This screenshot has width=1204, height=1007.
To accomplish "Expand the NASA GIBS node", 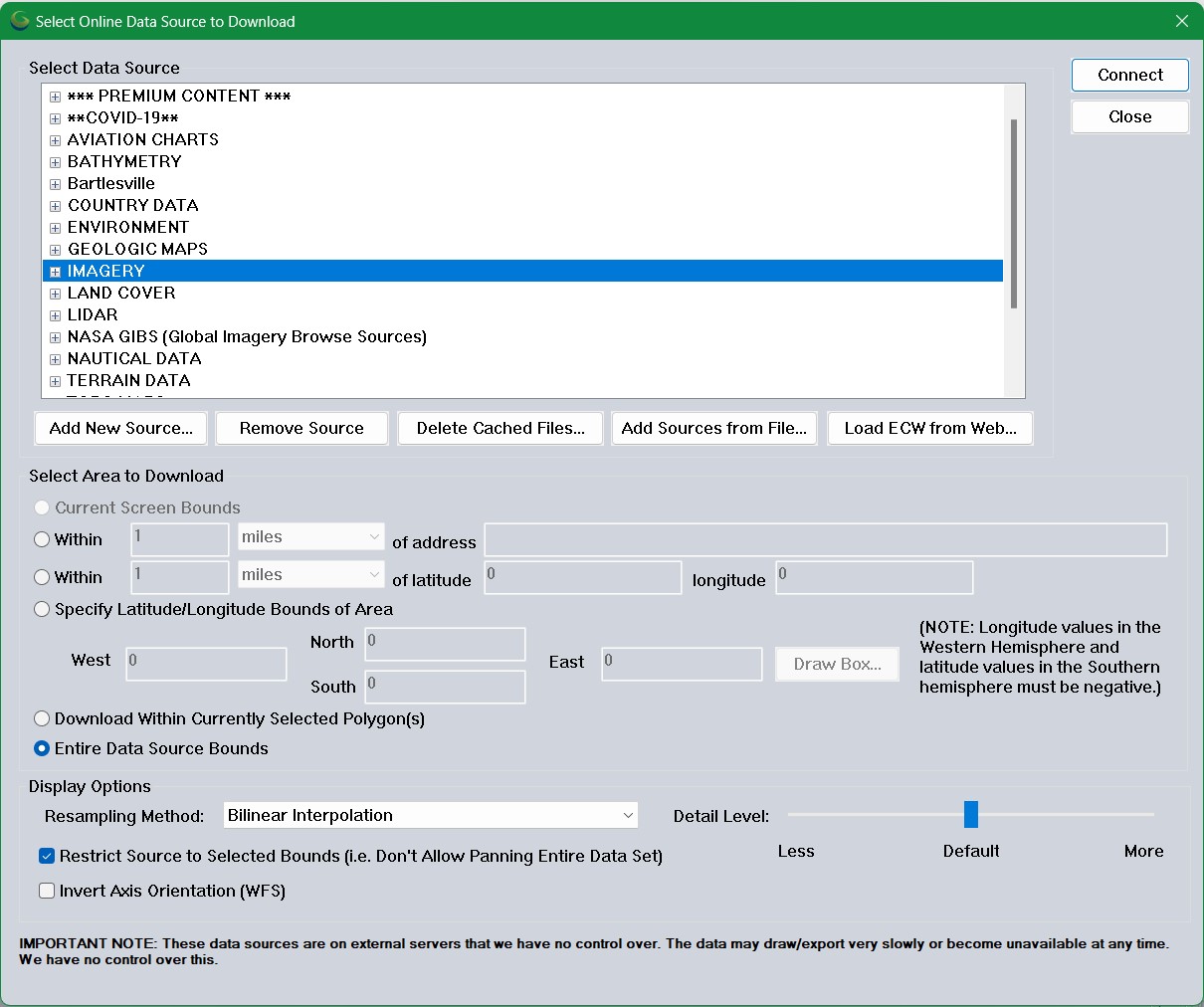I will (56, 337).
